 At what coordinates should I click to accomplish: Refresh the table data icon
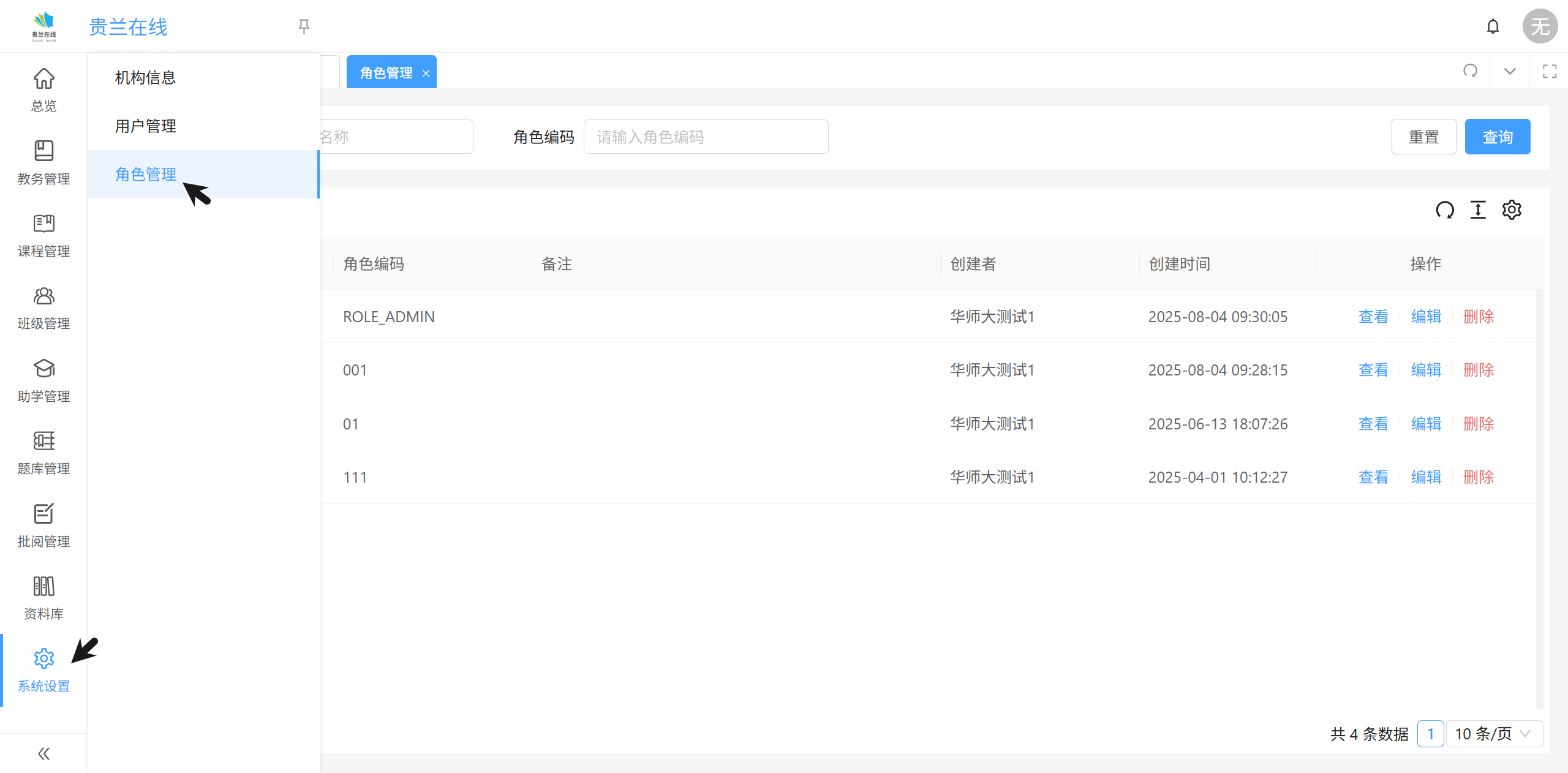[x=1445, y=210]
